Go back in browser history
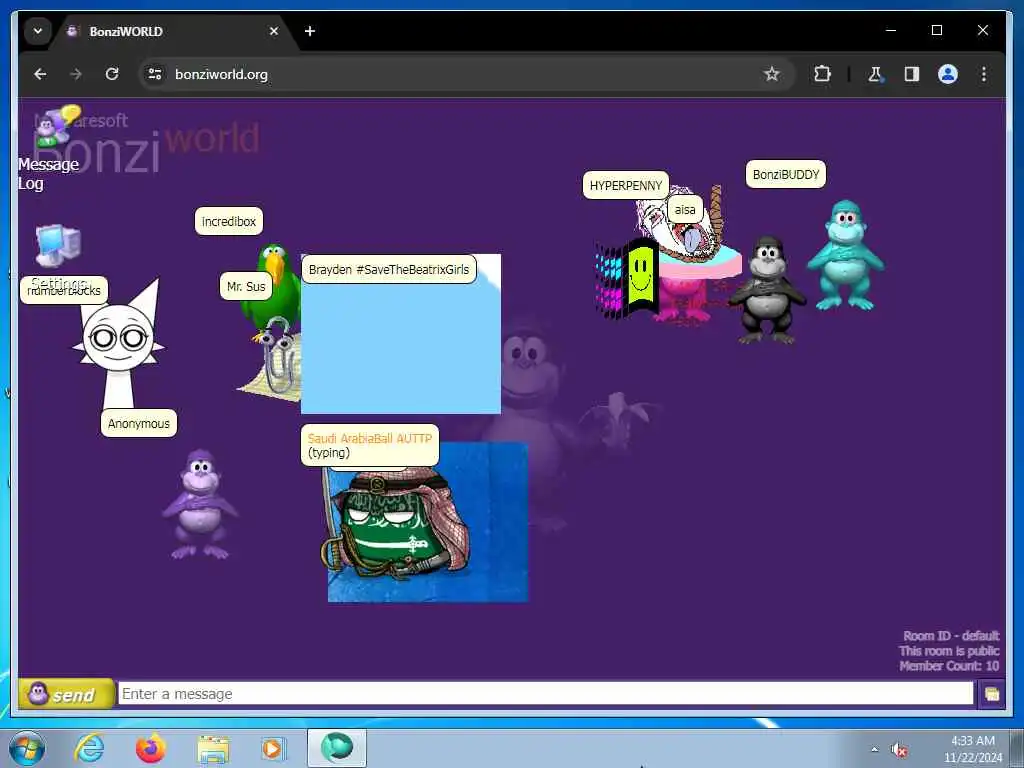 [x=40, y=74]
